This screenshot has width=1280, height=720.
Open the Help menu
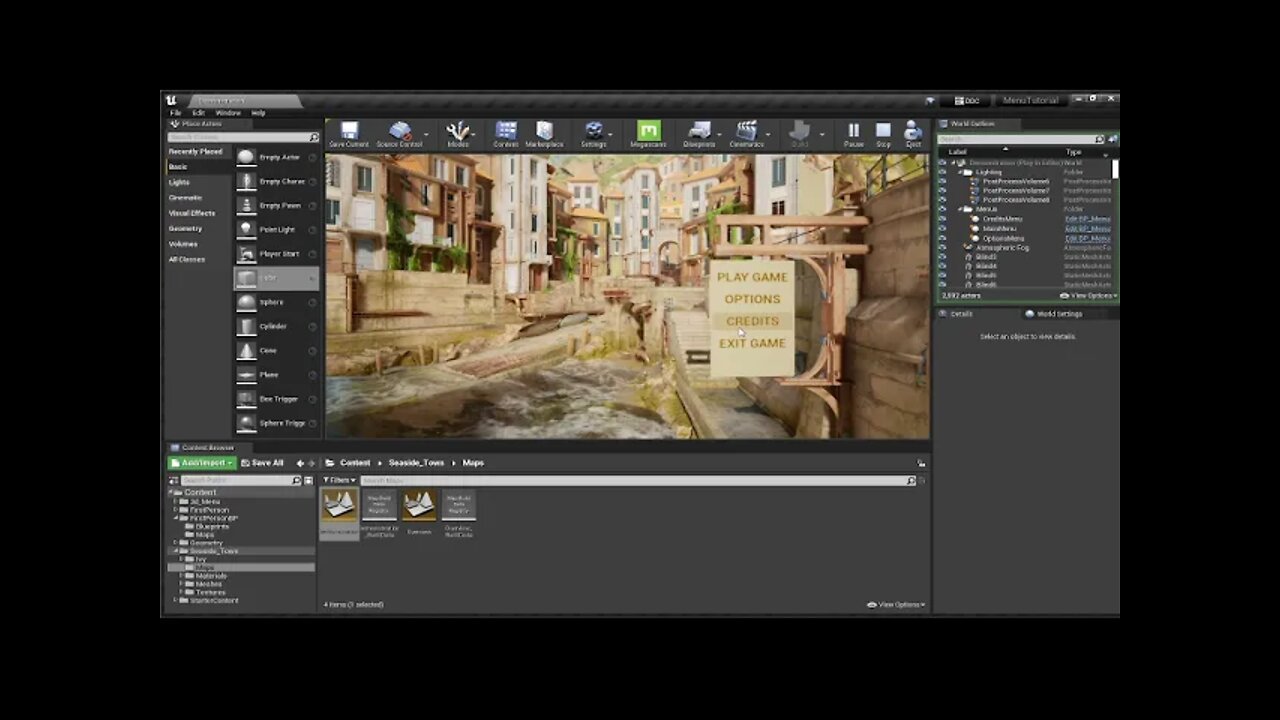tap(258, 113)
